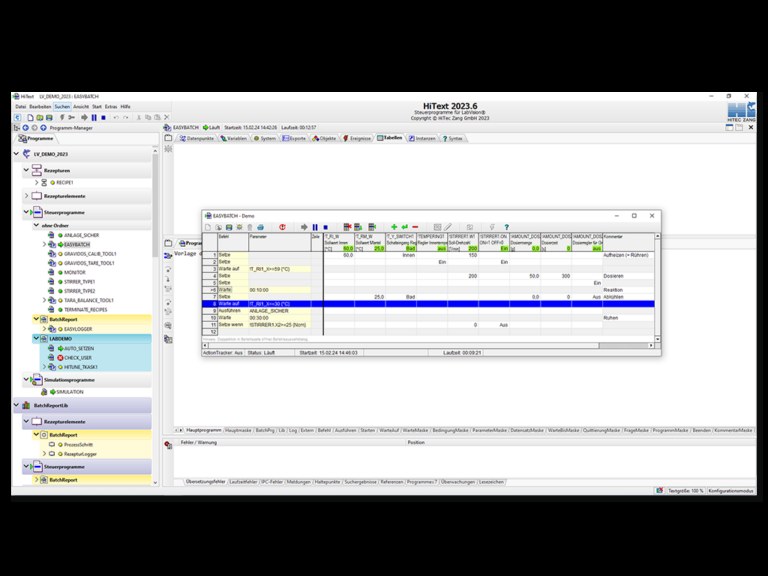The image size is (768, 576).
Task: Switch to the Instanzen tab
Action: click(422, 139)
